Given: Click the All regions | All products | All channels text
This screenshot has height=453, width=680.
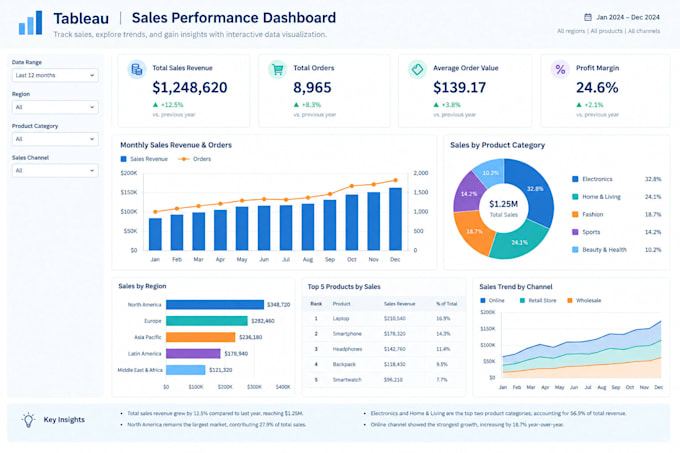Looking at the screenshot, I should coord(608,31).
